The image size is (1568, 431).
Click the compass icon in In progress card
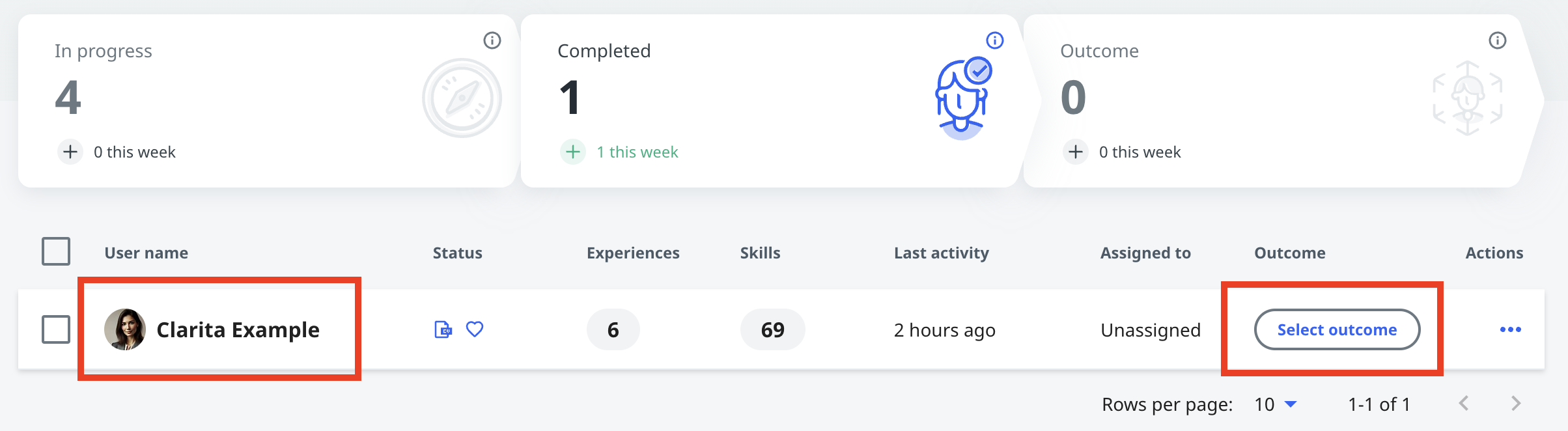point(462,98)
